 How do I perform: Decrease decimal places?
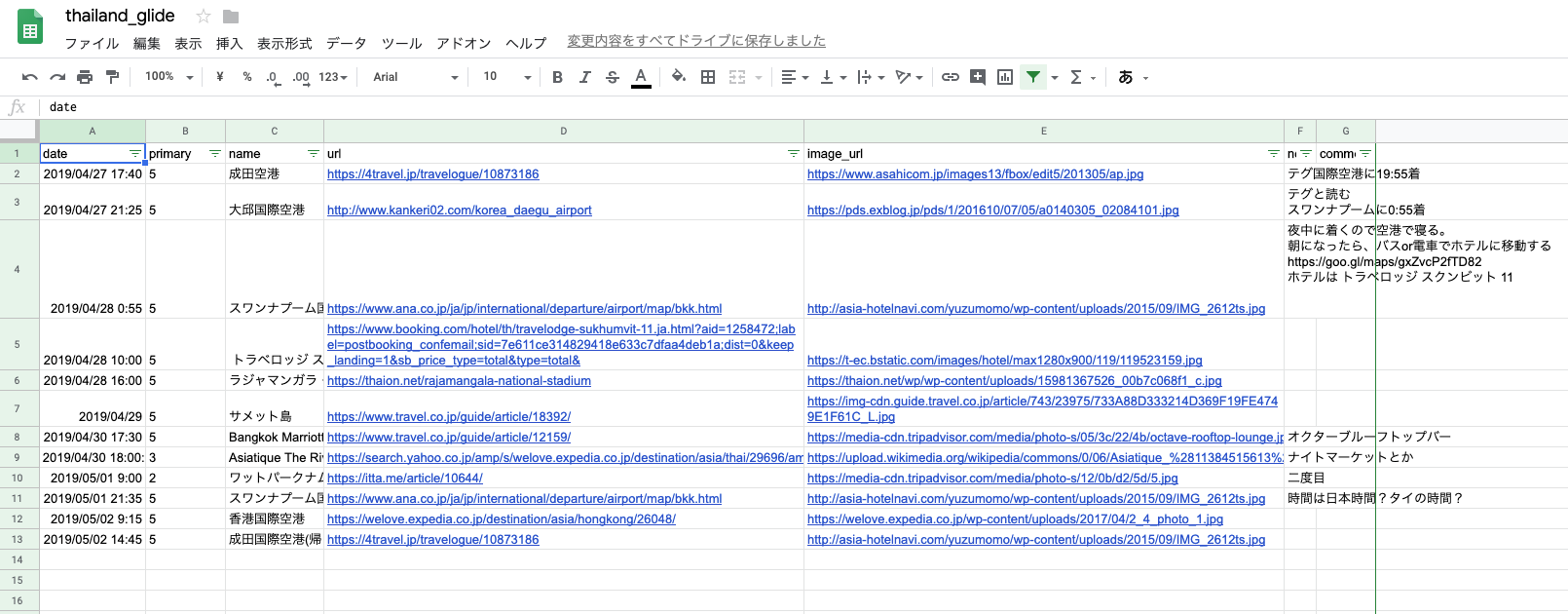[x=273, y=77]
